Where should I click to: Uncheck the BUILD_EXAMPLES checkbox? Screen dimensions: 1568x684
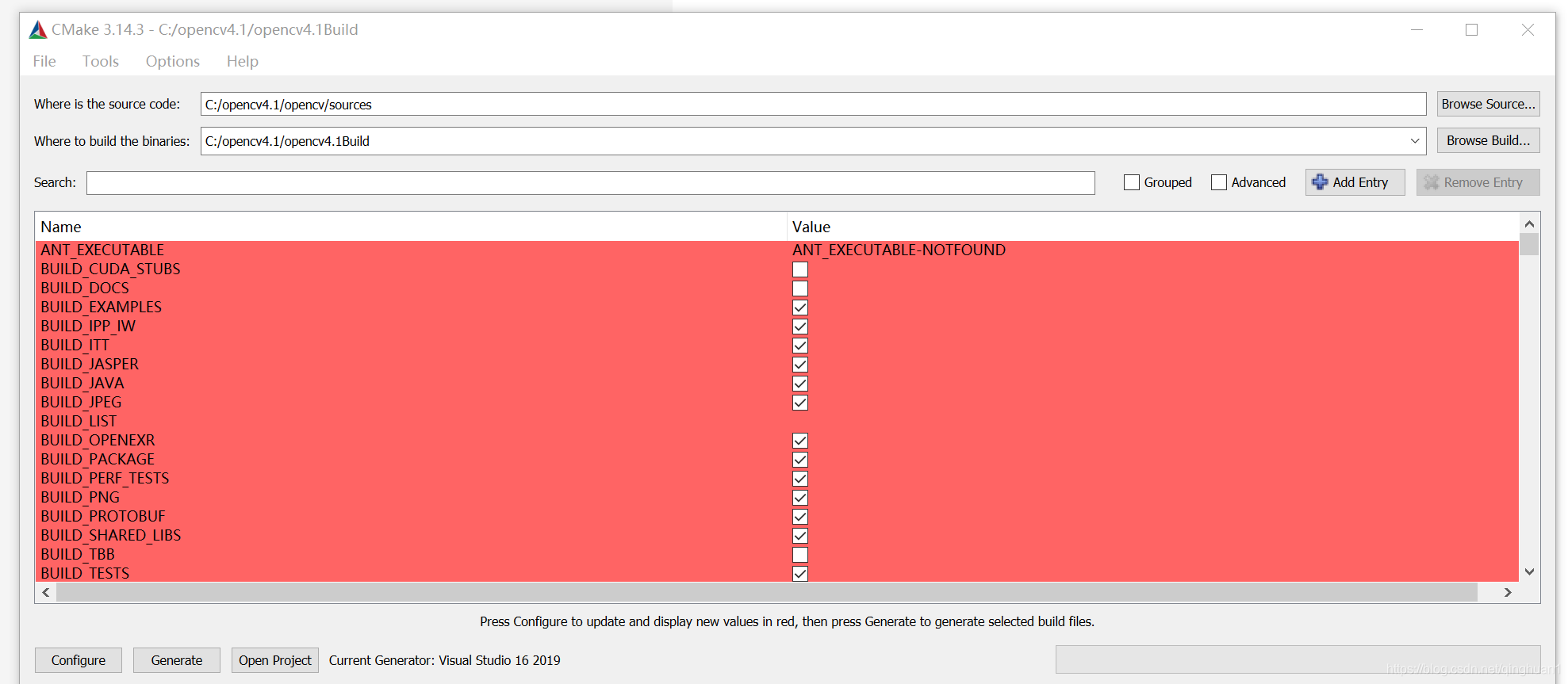(800, 308)
